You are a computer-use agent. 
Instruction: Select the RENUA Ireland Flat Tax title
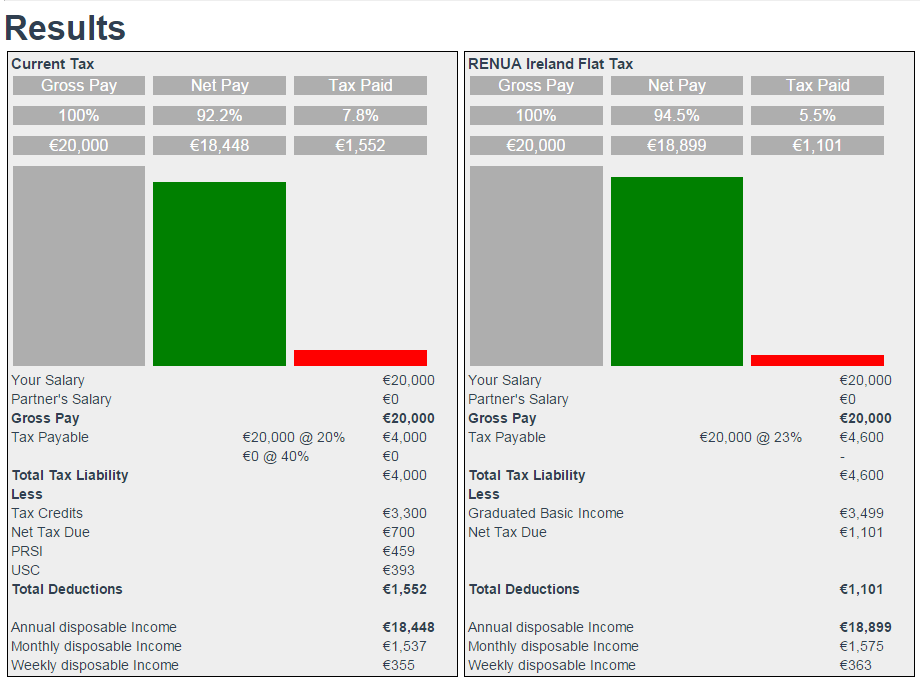coord(550,64)
